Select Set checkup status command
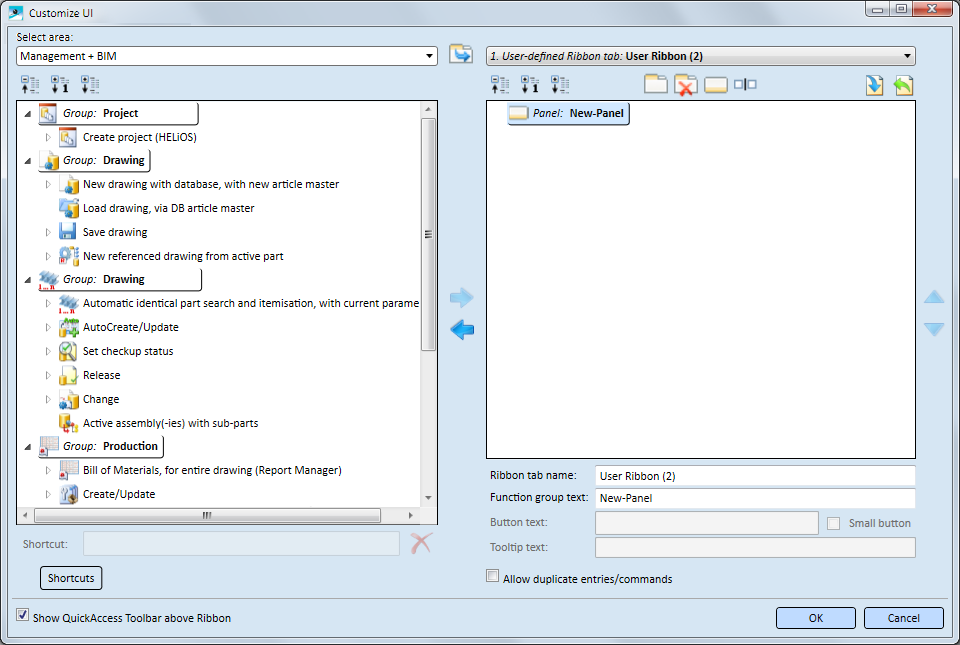960x645 pixels. (x=128, y=351)
